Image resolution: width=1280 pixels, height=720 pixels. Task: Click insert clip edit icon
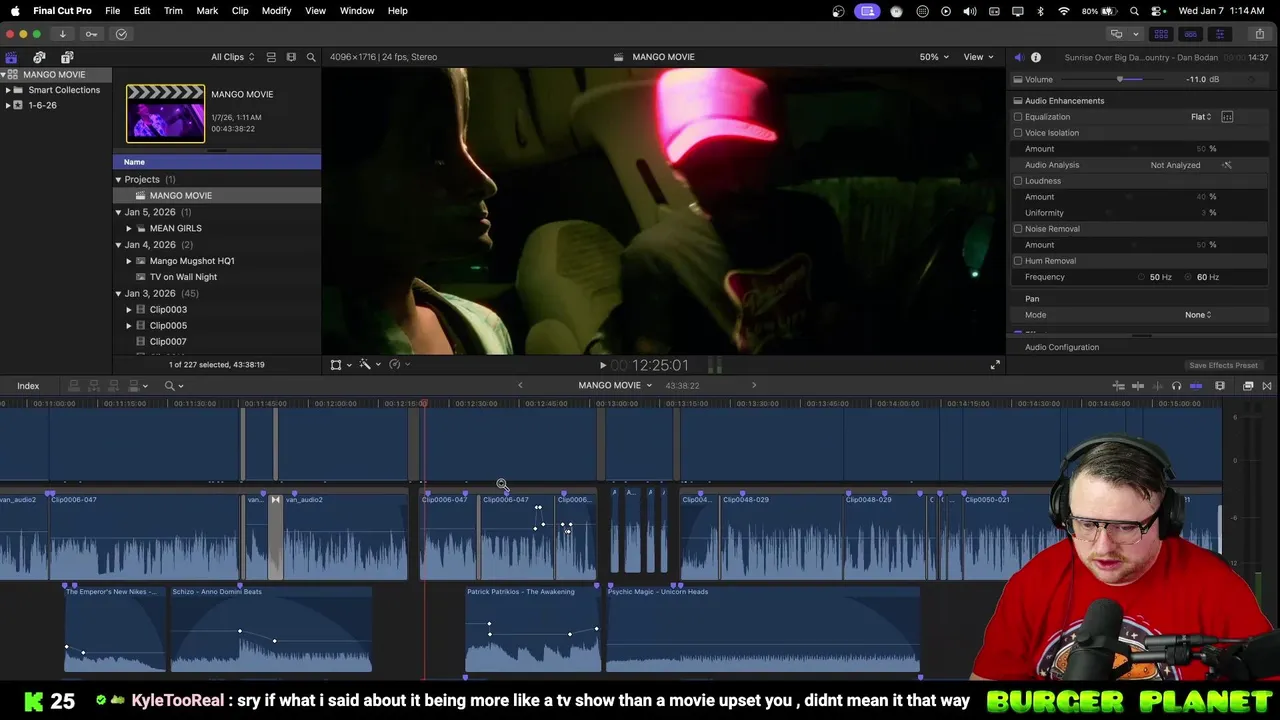(x=93, y=386)
